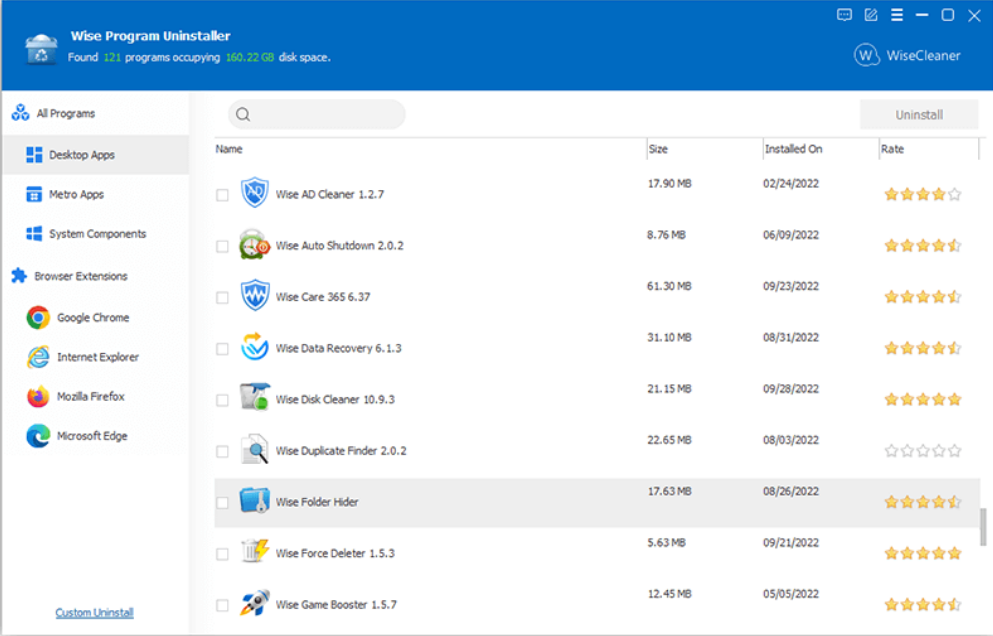Open the Custom Uninstall link
Screen dimensions: 993x636
[93, 612]
